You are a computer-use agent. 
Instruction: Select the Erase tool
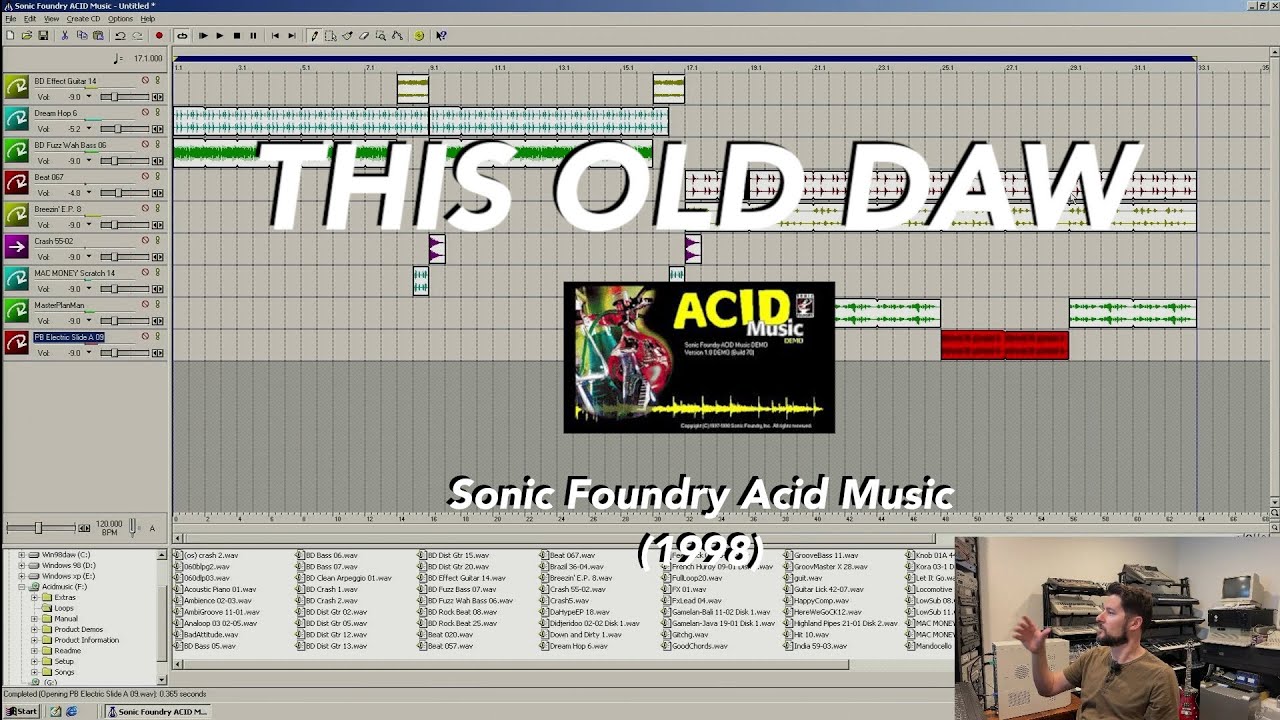(364, 35)
